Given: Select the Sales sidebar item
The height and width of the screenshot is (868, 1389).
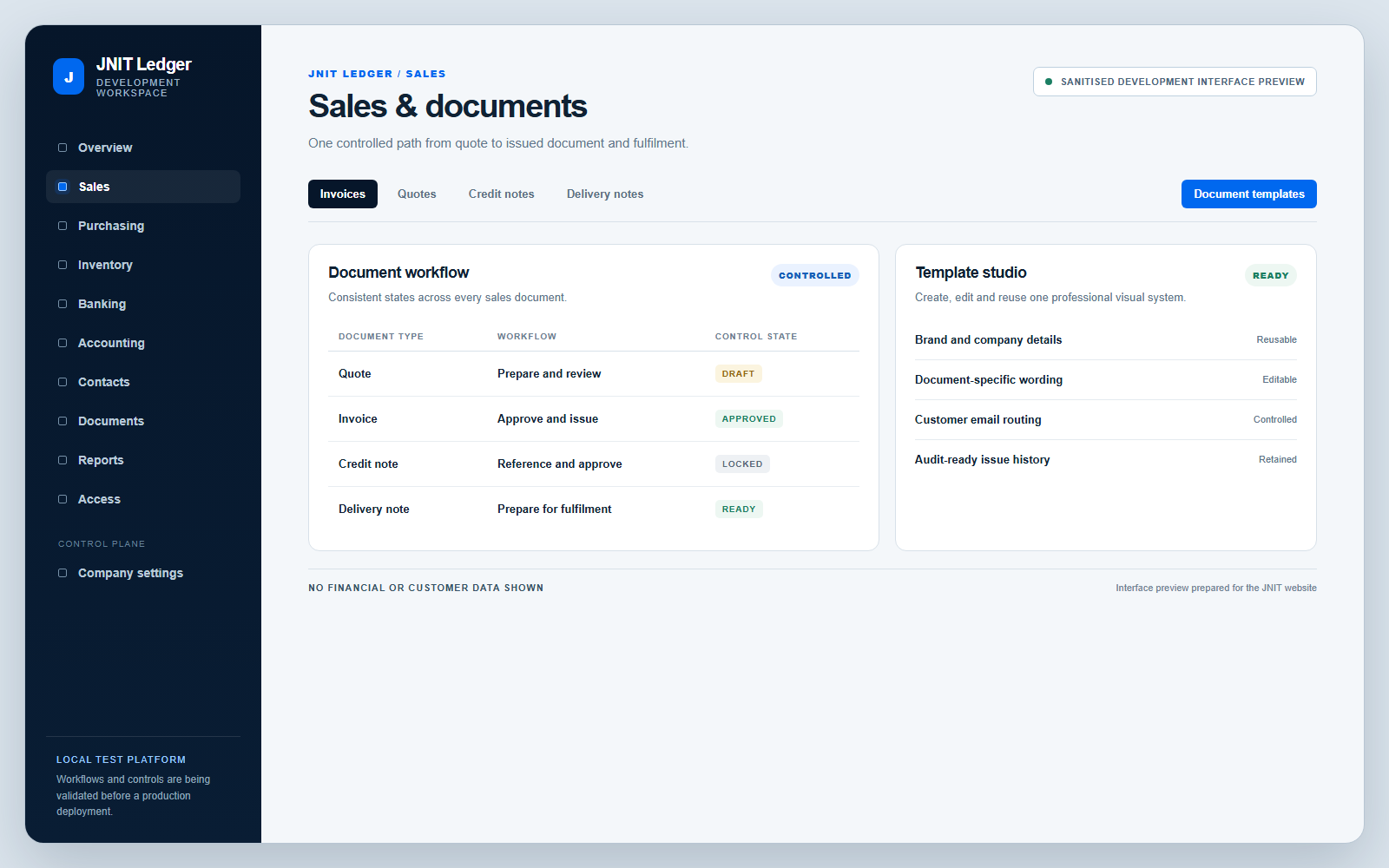Looking at the screenshot, I should coord(143,187).
